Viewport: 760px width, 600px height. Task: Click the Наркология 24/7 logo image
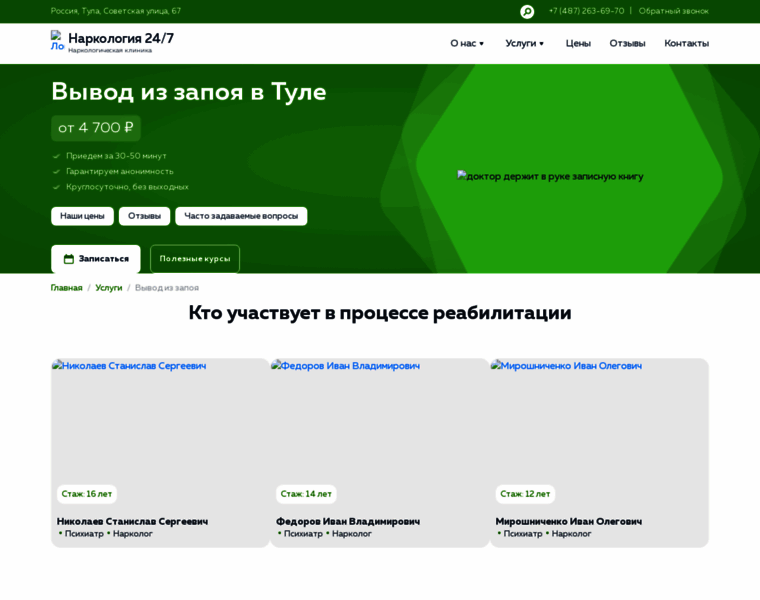(x=57, y=40)
